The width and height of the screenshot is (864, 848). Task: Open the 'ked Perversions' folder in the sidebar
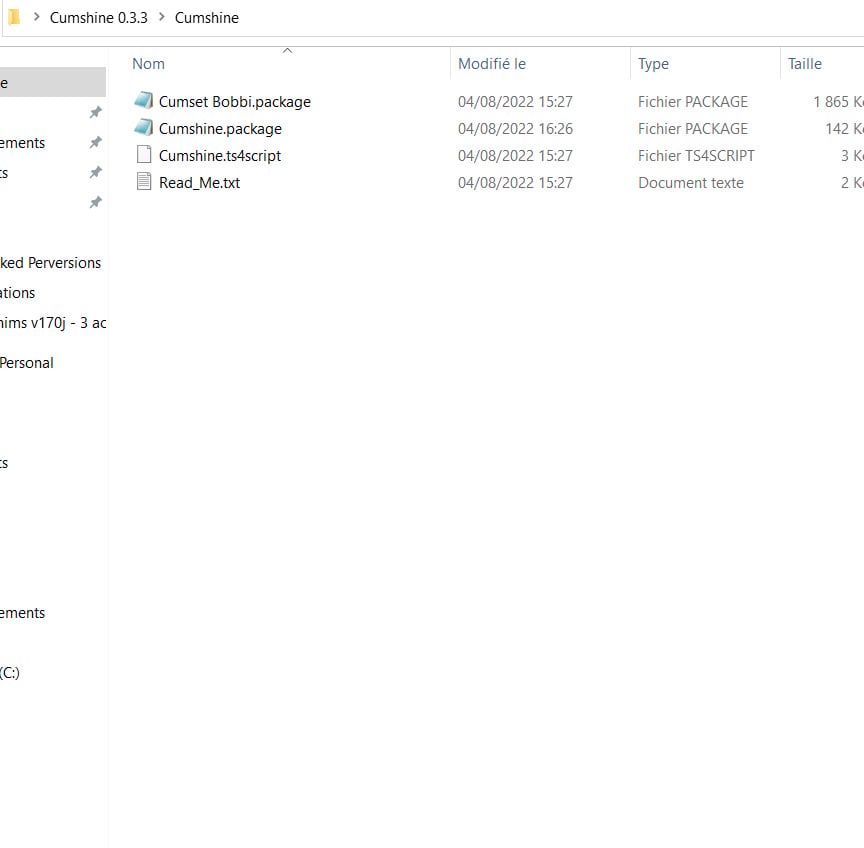click(50, 263)
